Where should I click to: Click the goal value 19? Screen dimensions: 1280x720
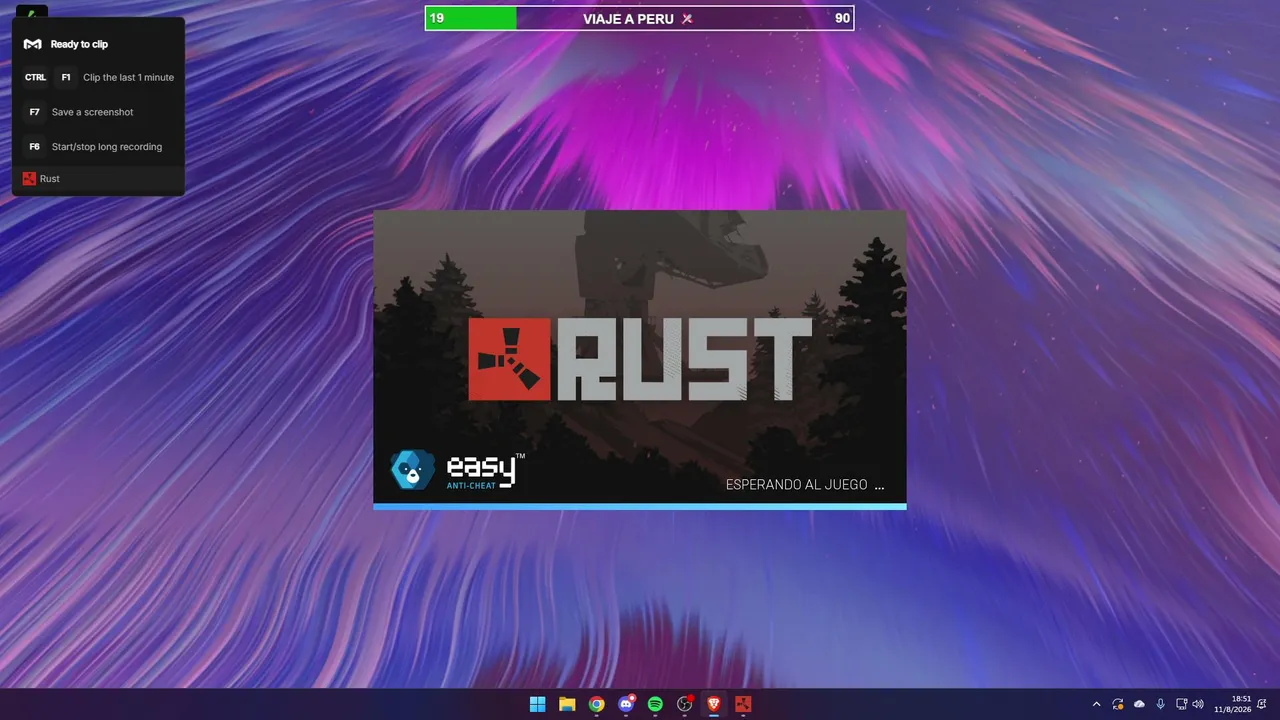[437, 18]
